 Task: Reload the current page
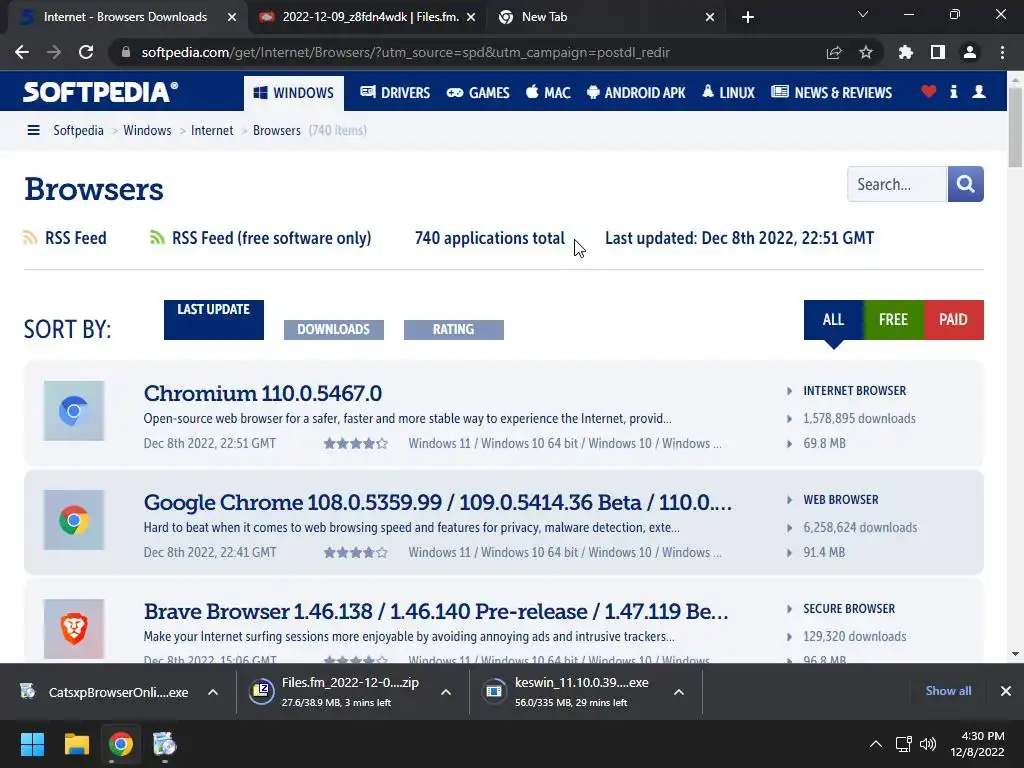point(86,52)
